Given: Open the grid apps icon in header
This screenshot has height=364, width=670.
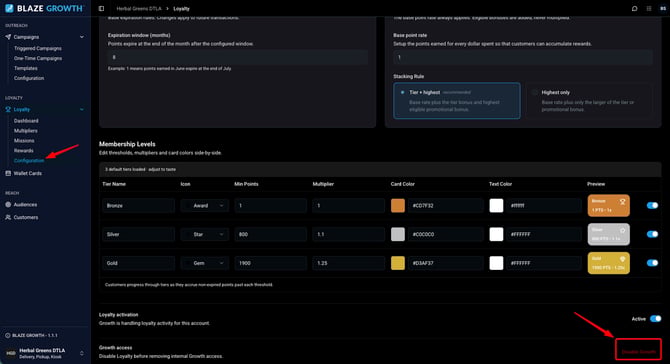Looking at the screenshot, I should coord(649,9).
